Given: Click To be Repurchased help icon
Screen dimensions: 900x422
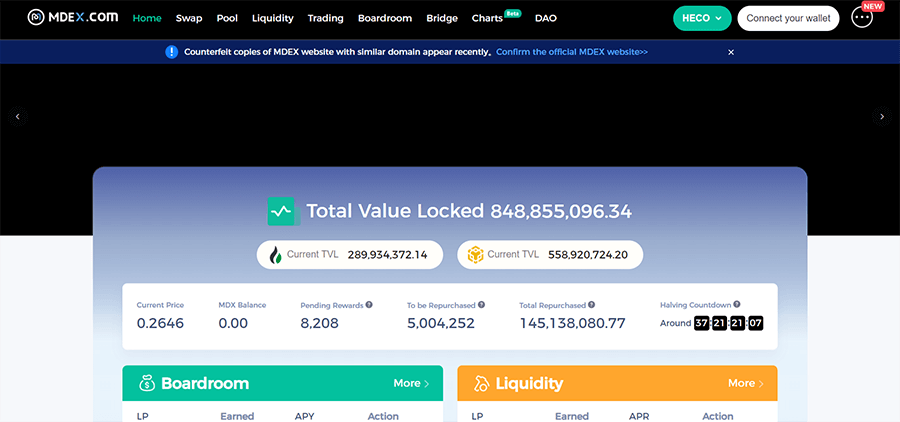Looking at the screenshot, I should pyautogui.click(x=481, y=305).
